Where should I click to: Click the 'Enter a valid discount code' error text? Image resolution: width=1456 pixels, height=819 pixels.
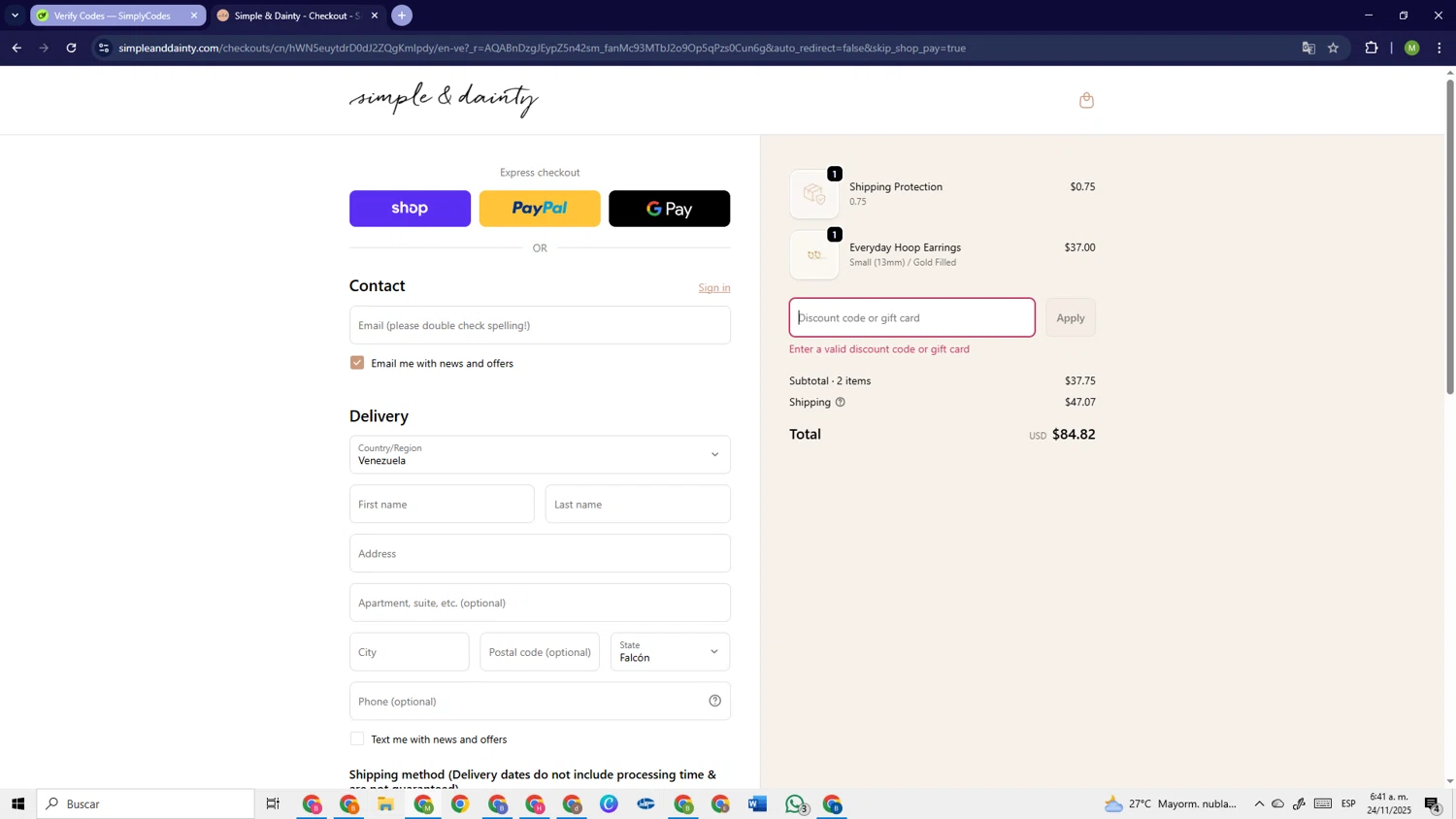[x=879, y=349]
